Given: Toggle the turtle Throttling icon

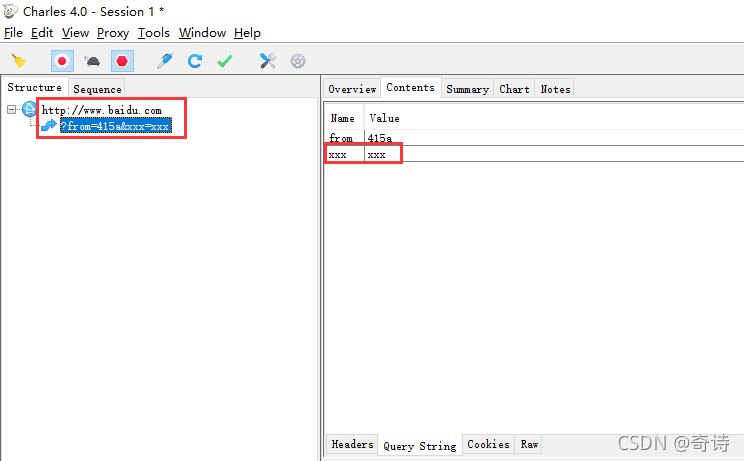Looking at the screenshot, I should tap(92, 61).
